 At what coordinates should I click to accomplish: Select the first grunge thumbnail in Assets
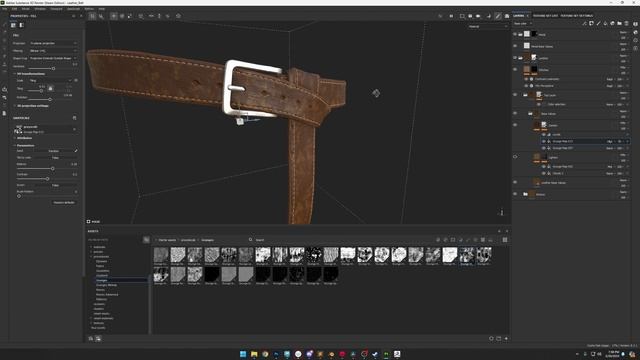[x=161, y=256]
